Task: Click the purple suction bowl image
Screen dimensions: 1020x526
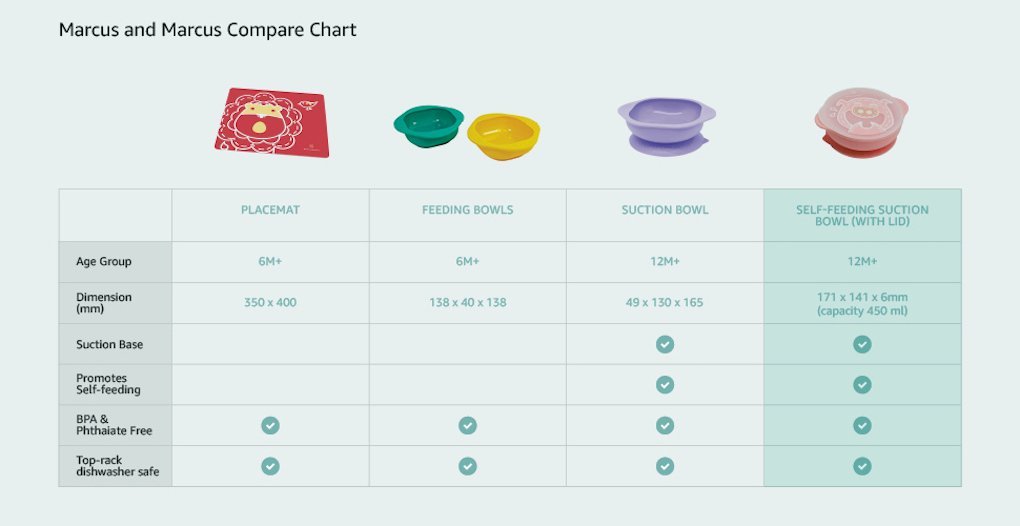Action: point(665,127)
